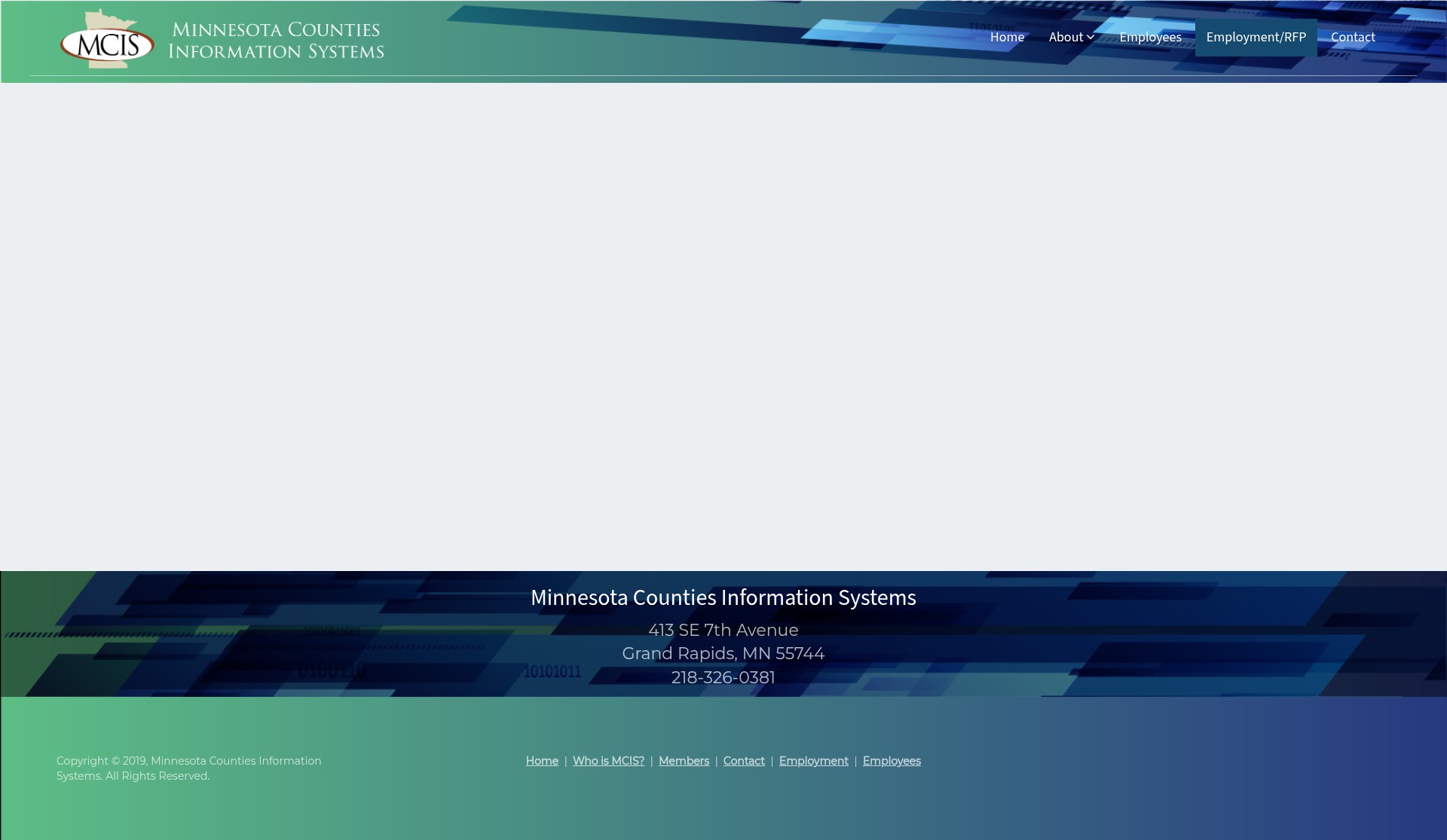
Task: Click the Grand Rapids, MN 55744 text
Action: pos(723,653)
